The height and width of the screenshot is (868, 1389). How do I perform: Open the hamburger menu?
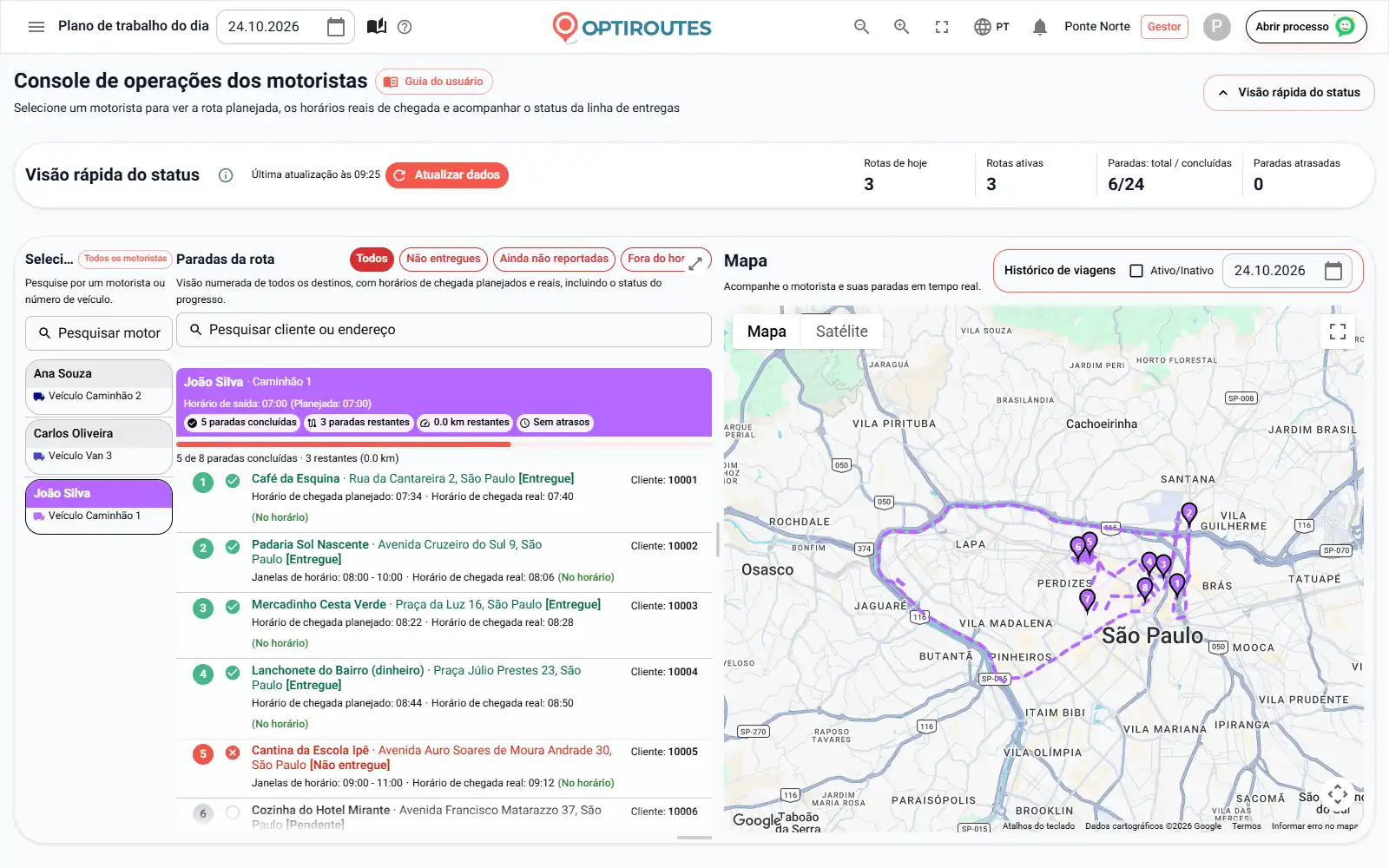coord(36,27)
